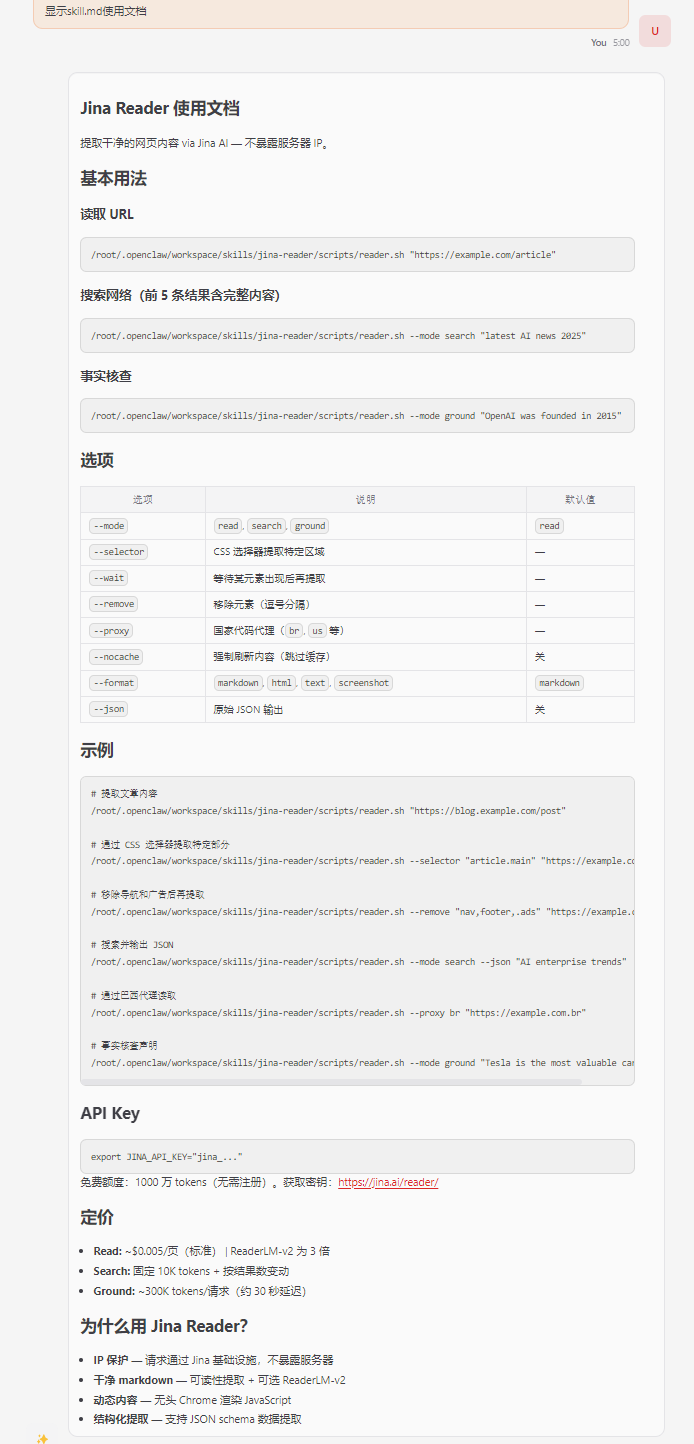This screenshot has width=694, height=1444.
Task: Click the 'Jina Reader 使用文档' heading
Action: (160, 109)
